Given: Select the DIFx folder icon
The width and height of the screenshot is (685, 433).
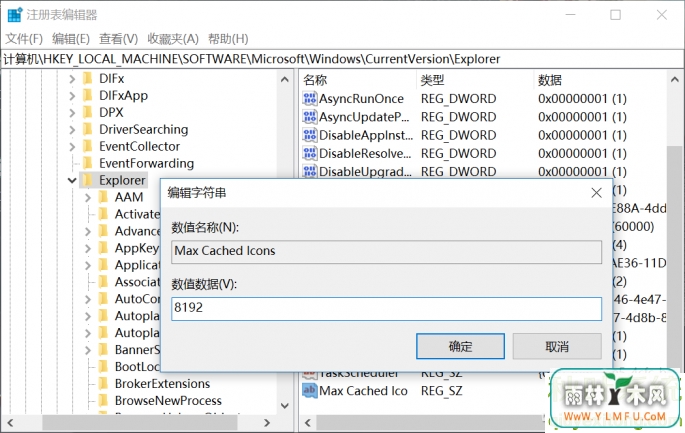Looking at the screenshot, I should click(x=88, y=78).
